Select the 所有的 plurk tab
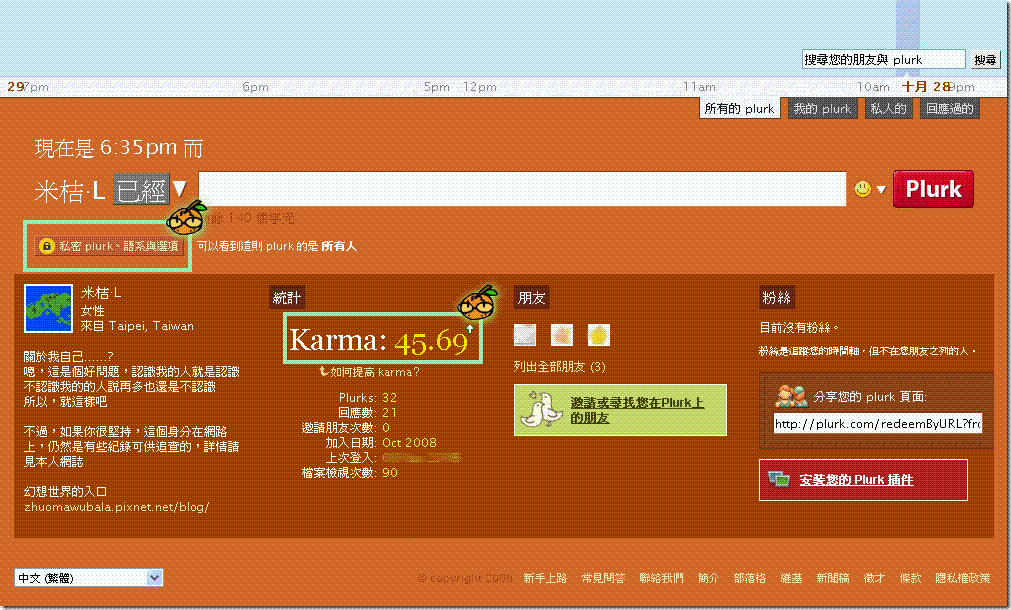 coord(739,108)
